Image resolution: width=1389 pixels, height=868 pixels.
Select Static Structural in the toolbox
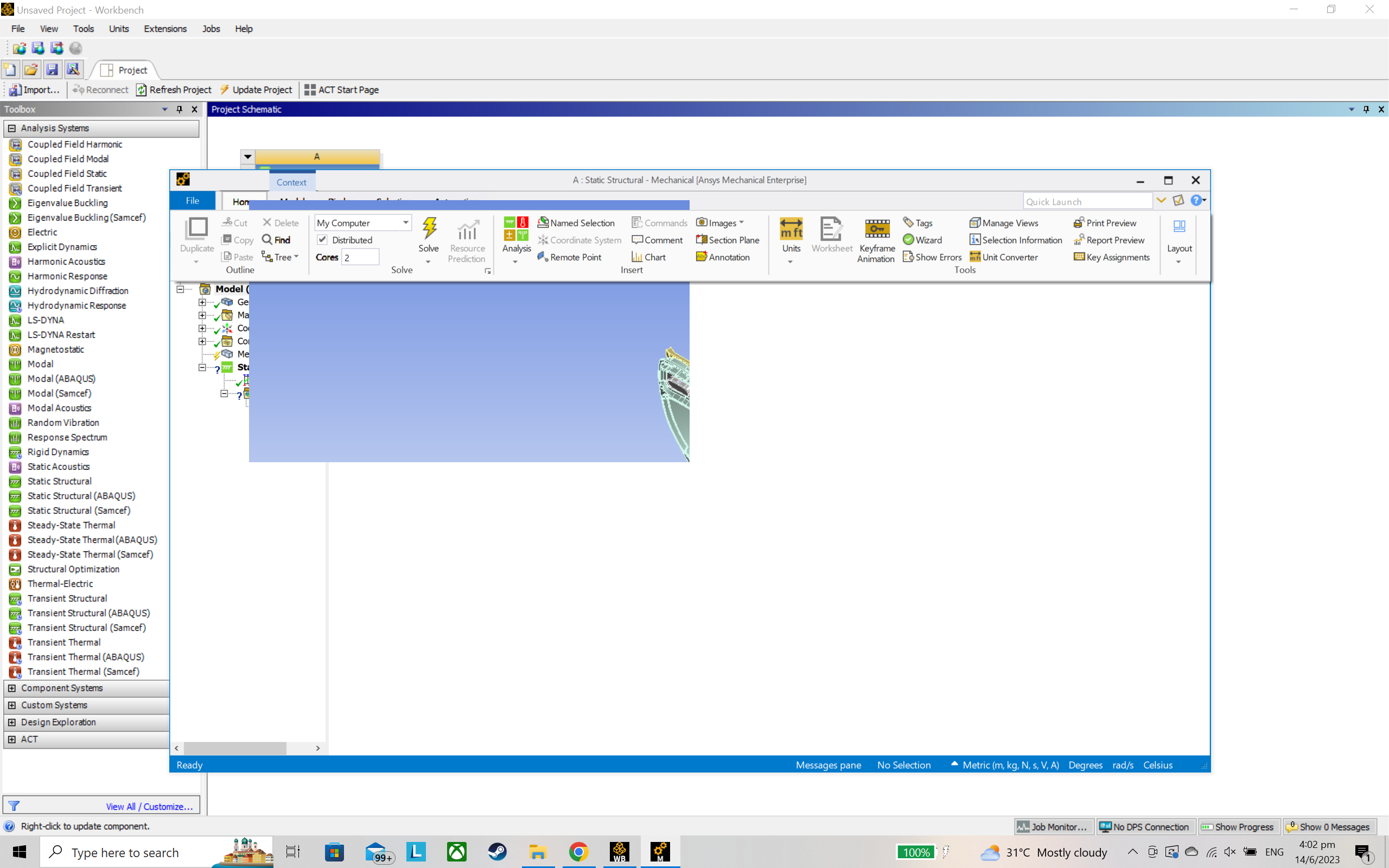tap(59, 481)
